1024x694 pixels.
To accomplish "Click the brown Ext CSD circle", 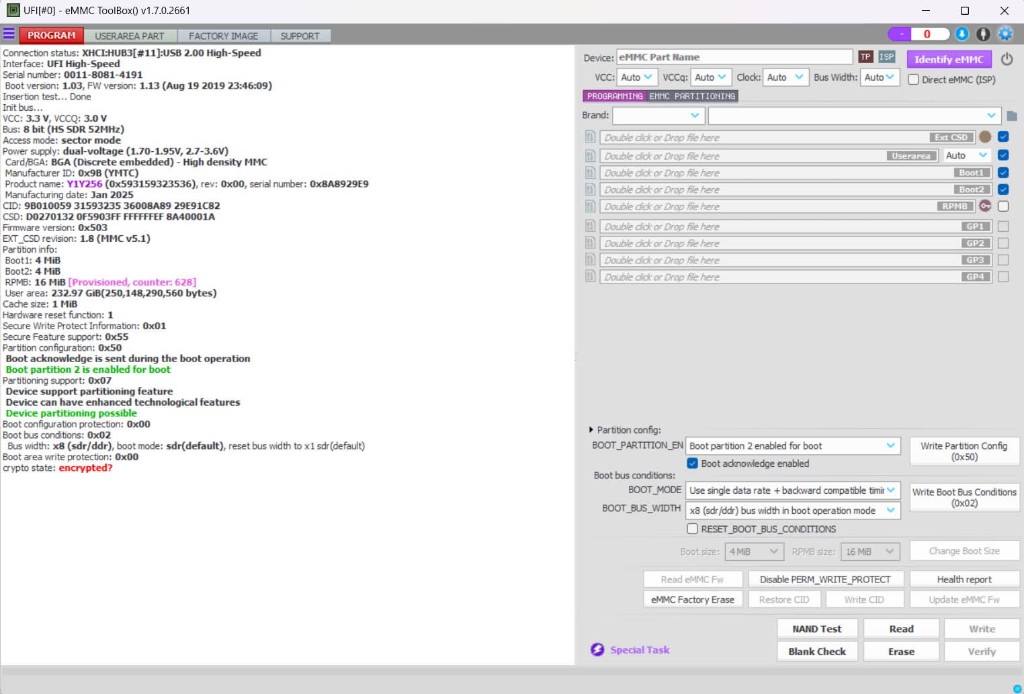I will click(985, 137).
